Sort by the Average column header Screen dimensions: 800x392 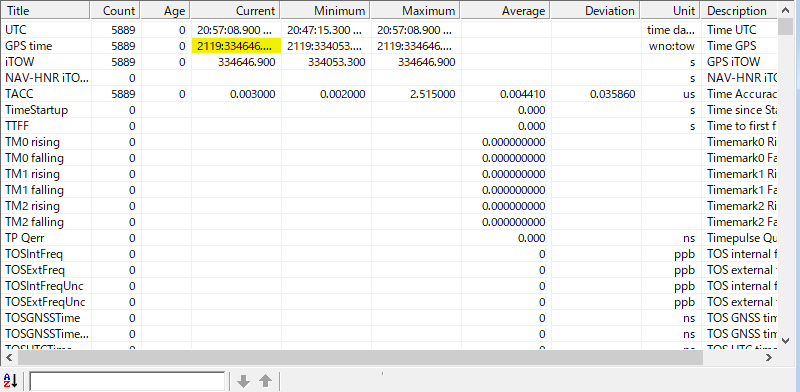point(505,11)
